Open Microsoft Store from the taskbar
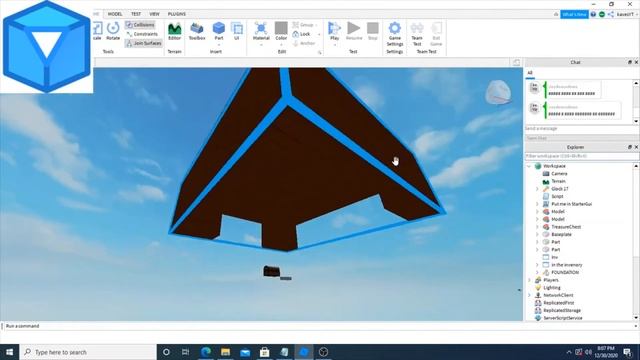This screenshot has width=640, height=360. coord(264,352)
